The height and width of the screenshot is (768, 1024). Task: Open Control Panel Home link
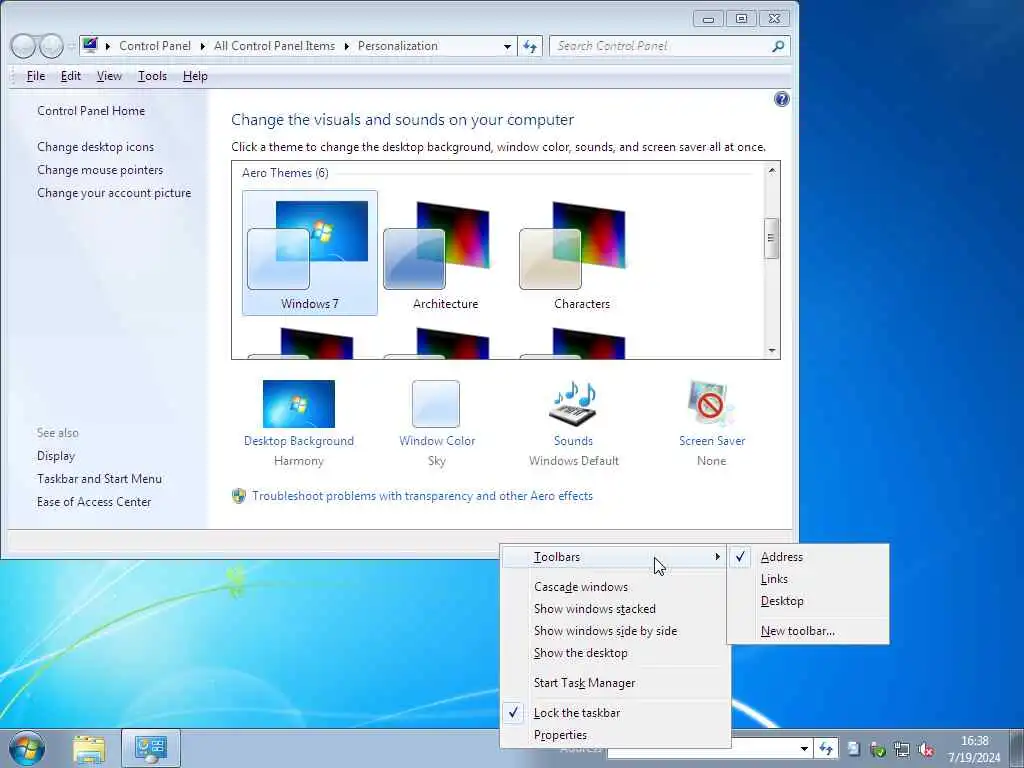(91, 111)
